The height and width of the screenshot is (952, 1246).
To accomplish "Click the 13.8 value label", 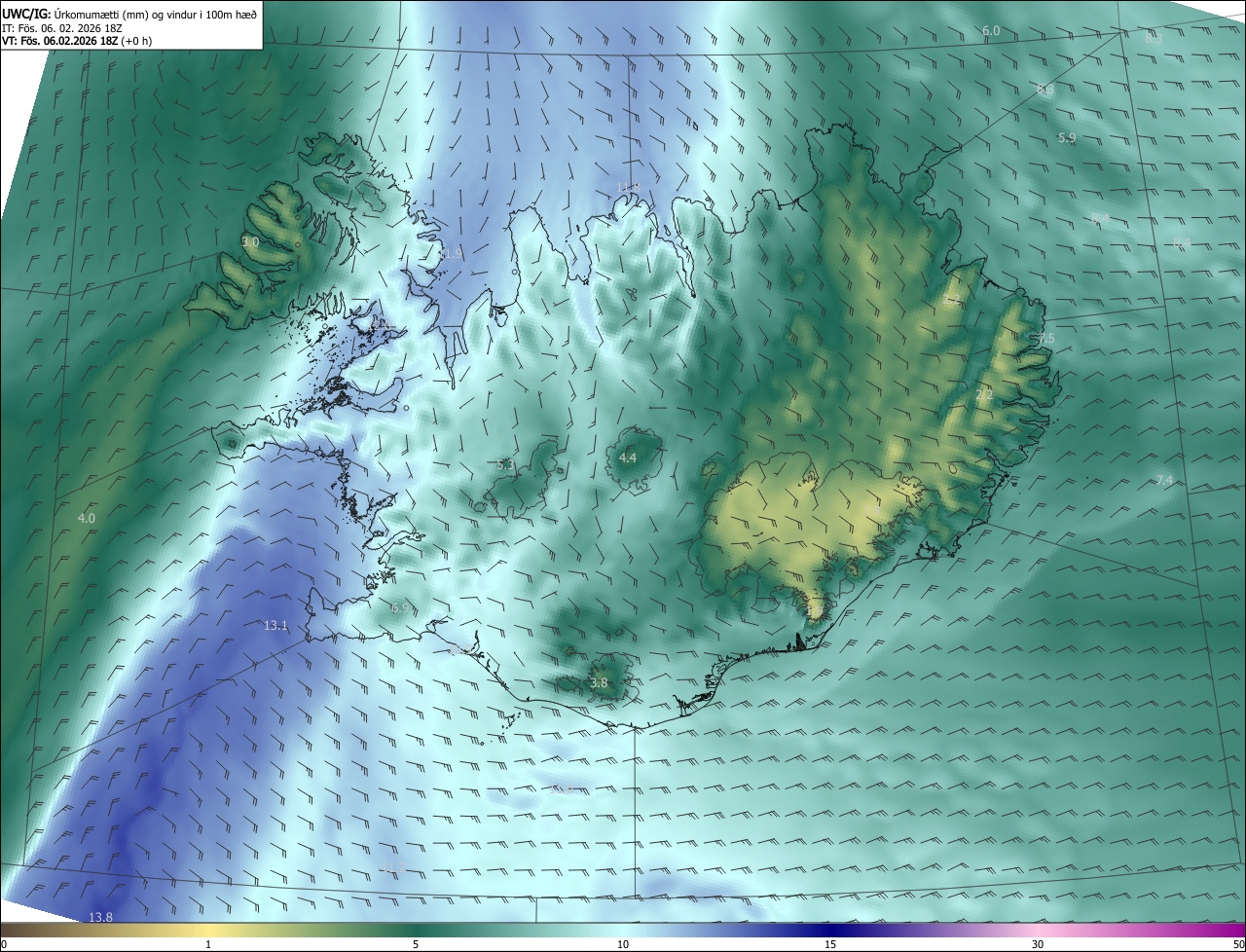I will (100, 918).
